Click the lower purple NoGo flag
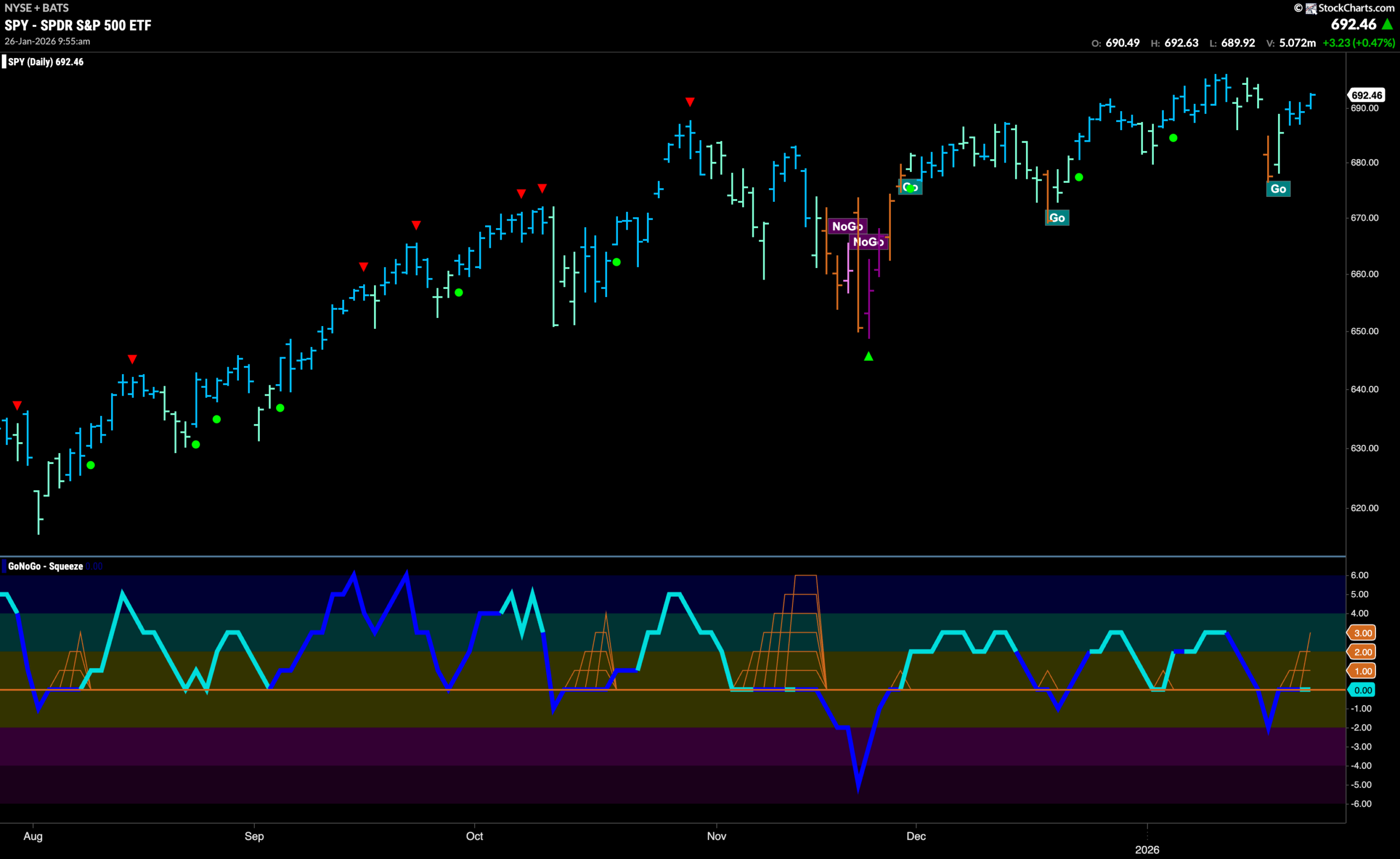 (x=868, y=242)
